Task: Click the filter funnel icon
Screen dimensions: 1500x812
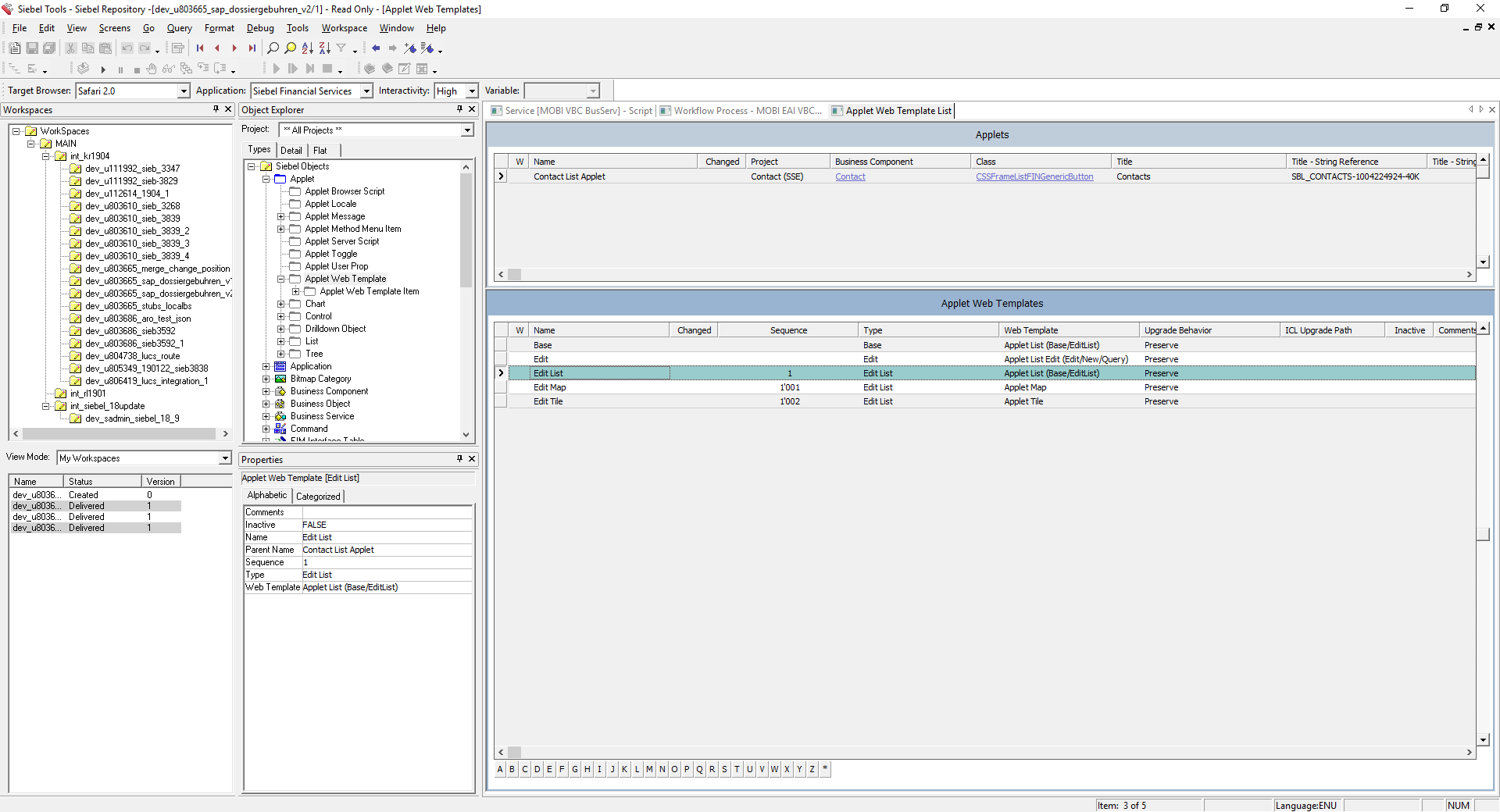Action: 341,48
